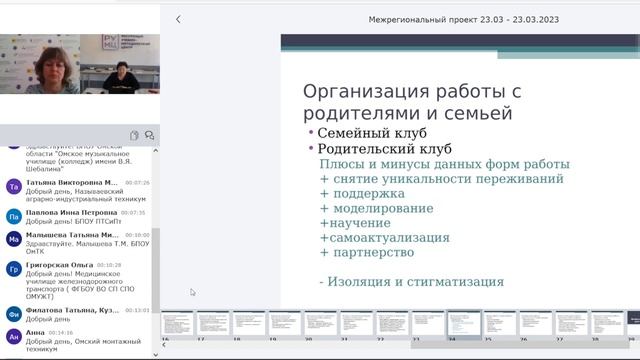Open slide thumbnail 20

click(x=321, y=324)
